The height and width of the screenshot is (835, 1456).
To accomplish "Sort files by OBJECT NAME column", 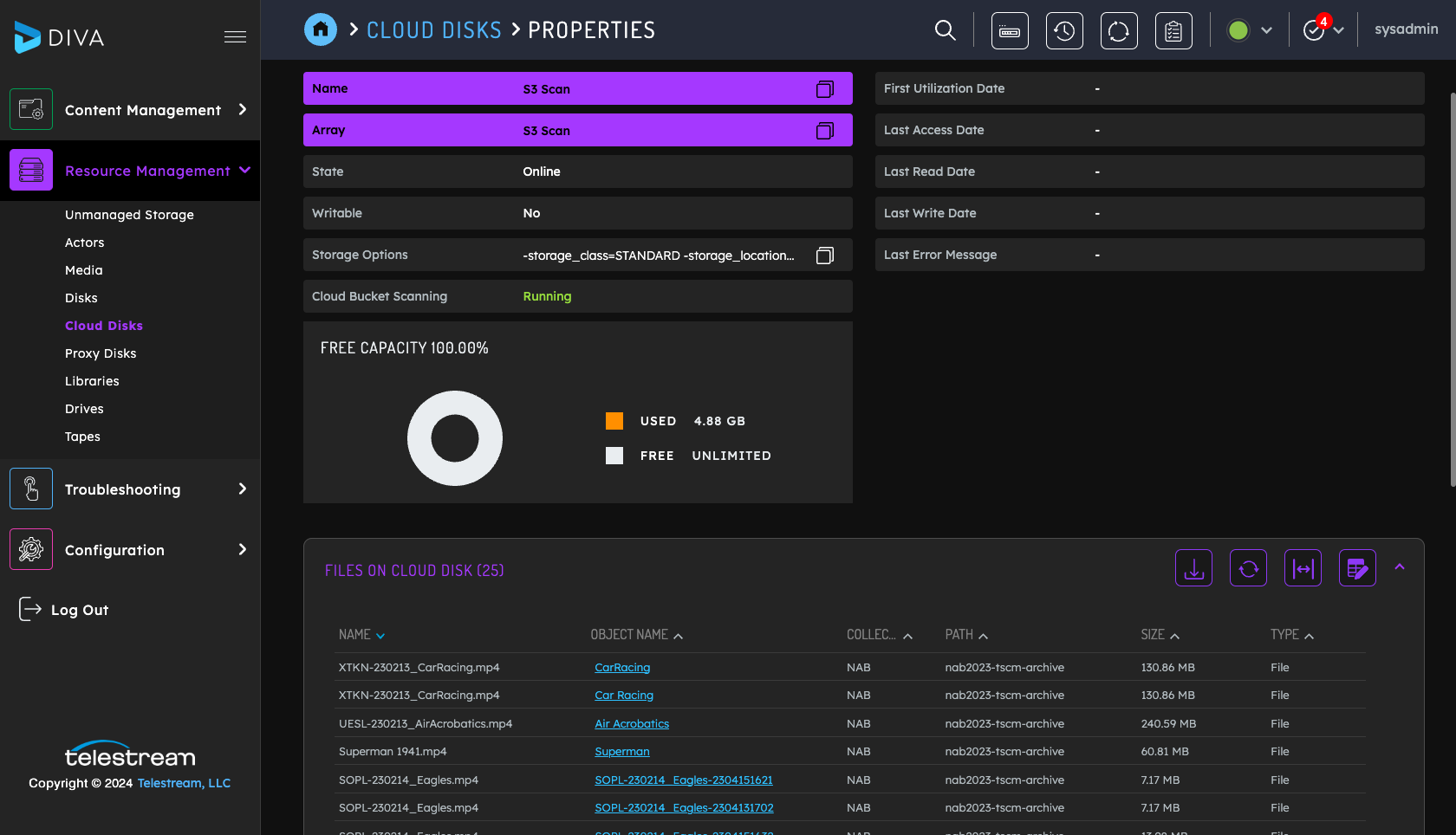I will coord(637,635).
